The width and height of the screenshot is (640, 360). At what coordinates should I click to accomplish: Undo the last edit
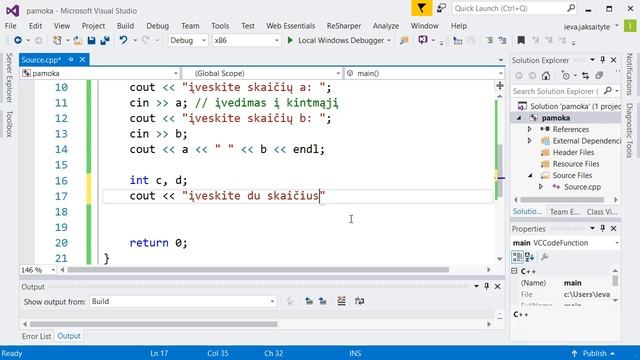[123, 40]
